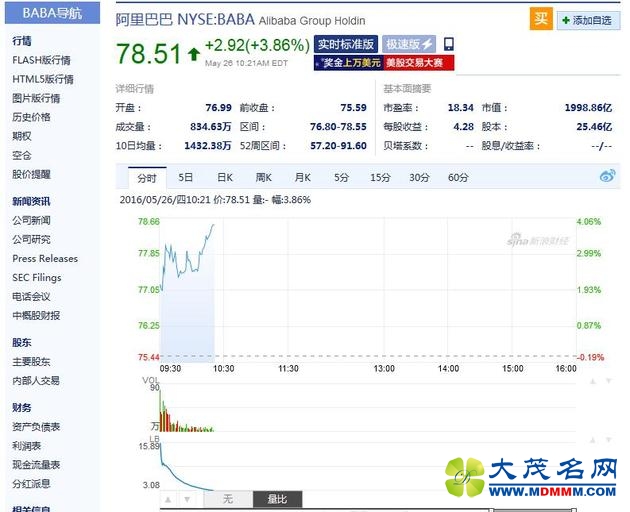
Task: Switch to 极速版 fast version
Action: [409, 44]
